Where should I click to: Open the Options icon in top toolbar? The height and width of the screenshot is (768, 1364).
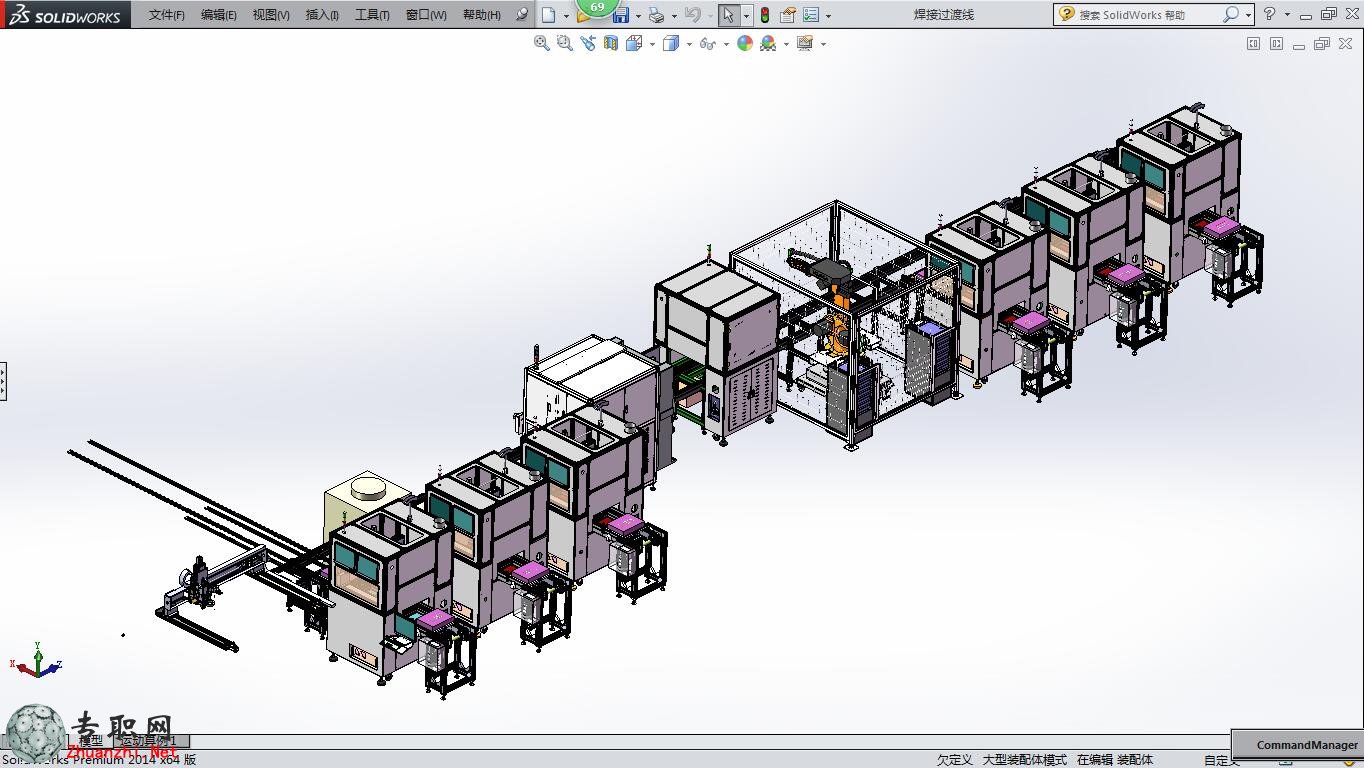point(811,15)
